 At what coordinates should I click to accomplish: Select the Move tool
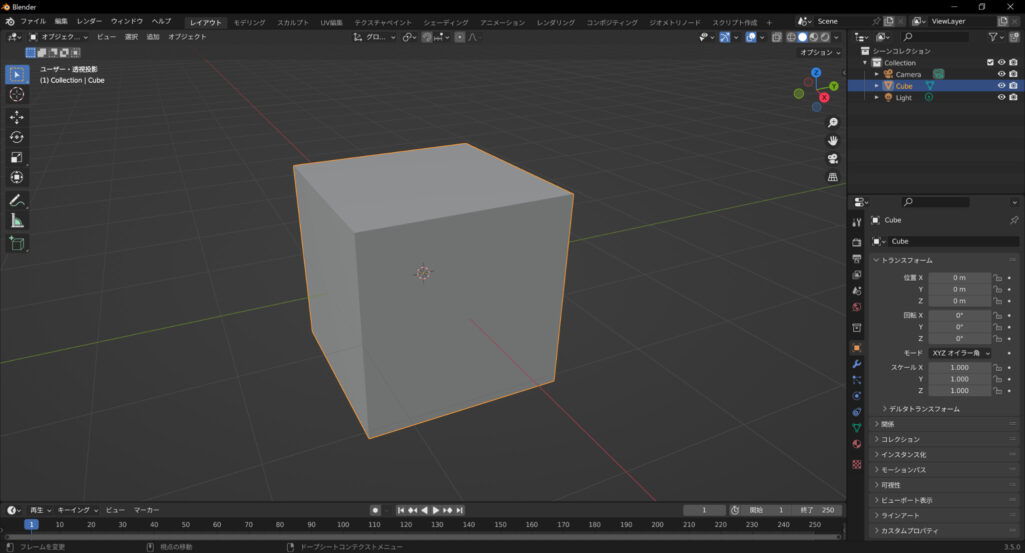[17, 118]
